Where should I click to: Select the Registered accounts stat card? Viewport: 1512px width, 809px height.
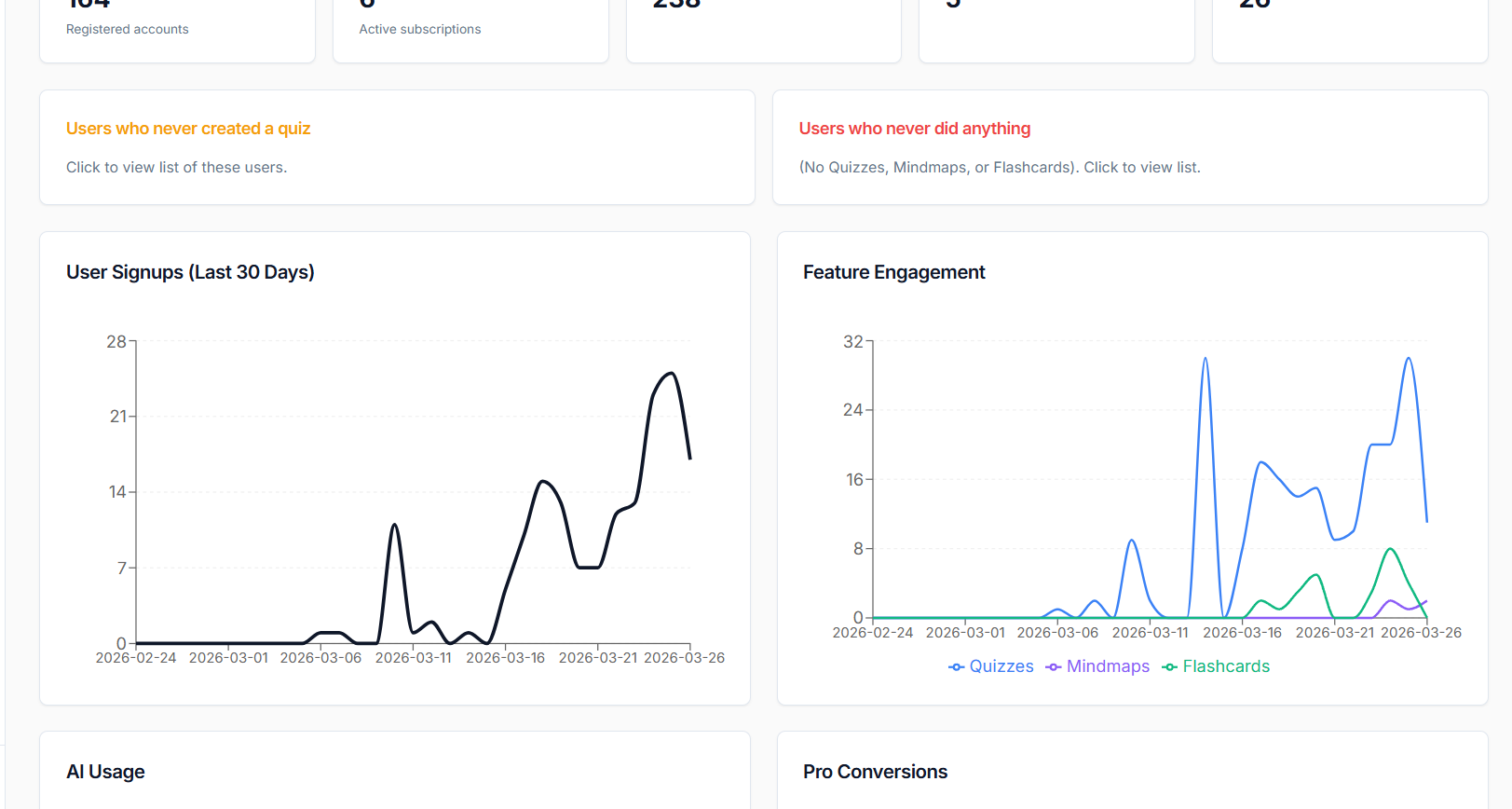(x=177, y=30)
